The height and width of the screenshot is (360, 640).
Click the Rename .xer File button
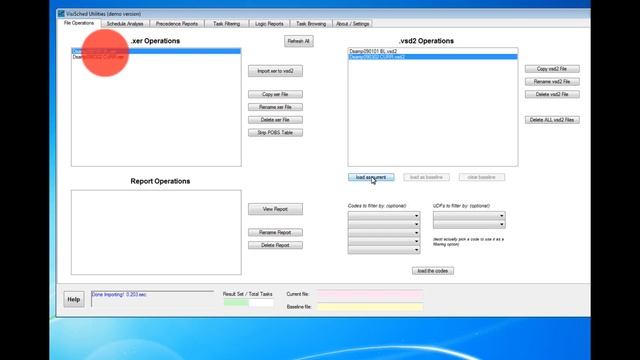click(275, 107)
